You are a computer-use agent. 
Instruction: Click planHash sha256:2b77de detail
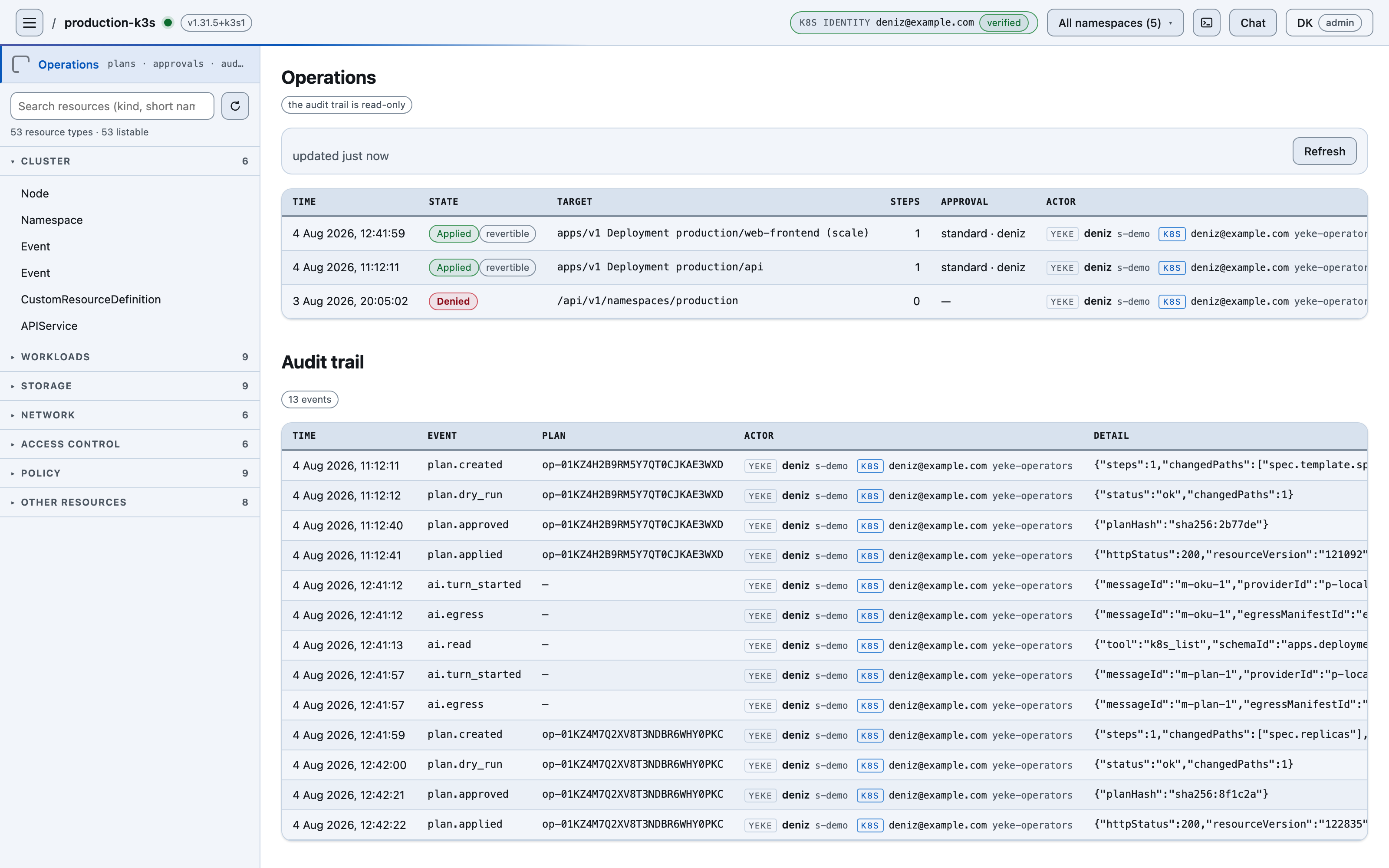[1181, 525]
